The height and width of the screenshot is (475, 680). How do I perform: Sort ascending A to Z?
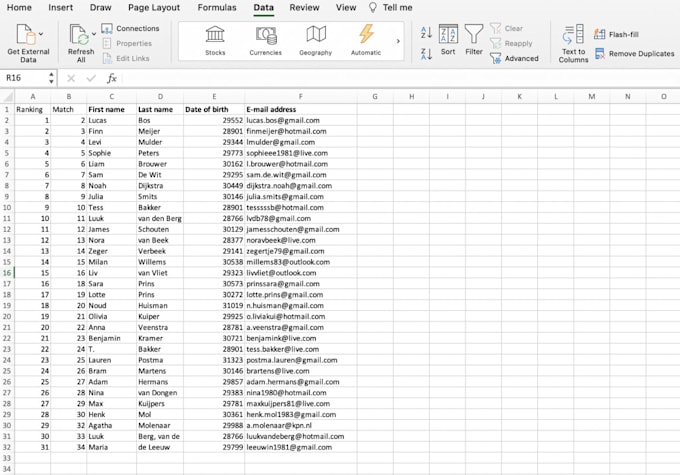pyautogui.click(x=426, y=32)
